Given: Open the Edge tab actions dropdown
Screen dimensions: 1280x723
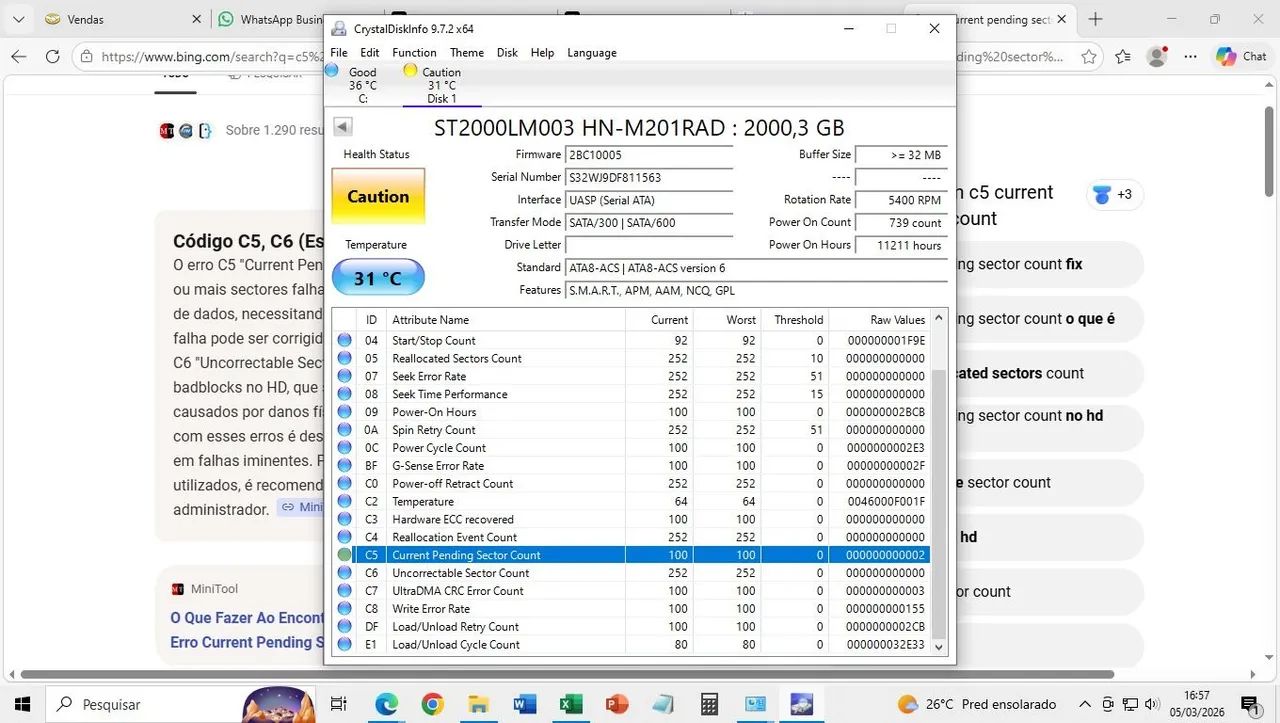Looking at the screenshot, I should pos(19,19).
